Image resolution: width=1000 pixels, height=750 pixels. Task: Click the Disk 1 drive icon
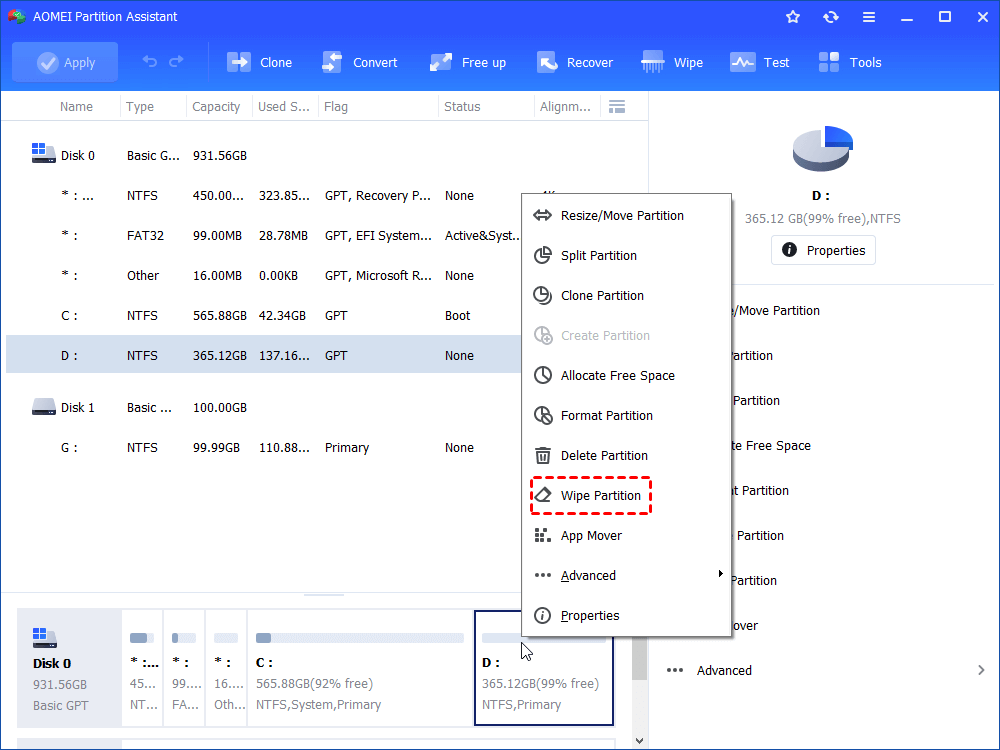click(x=43, y=407)
